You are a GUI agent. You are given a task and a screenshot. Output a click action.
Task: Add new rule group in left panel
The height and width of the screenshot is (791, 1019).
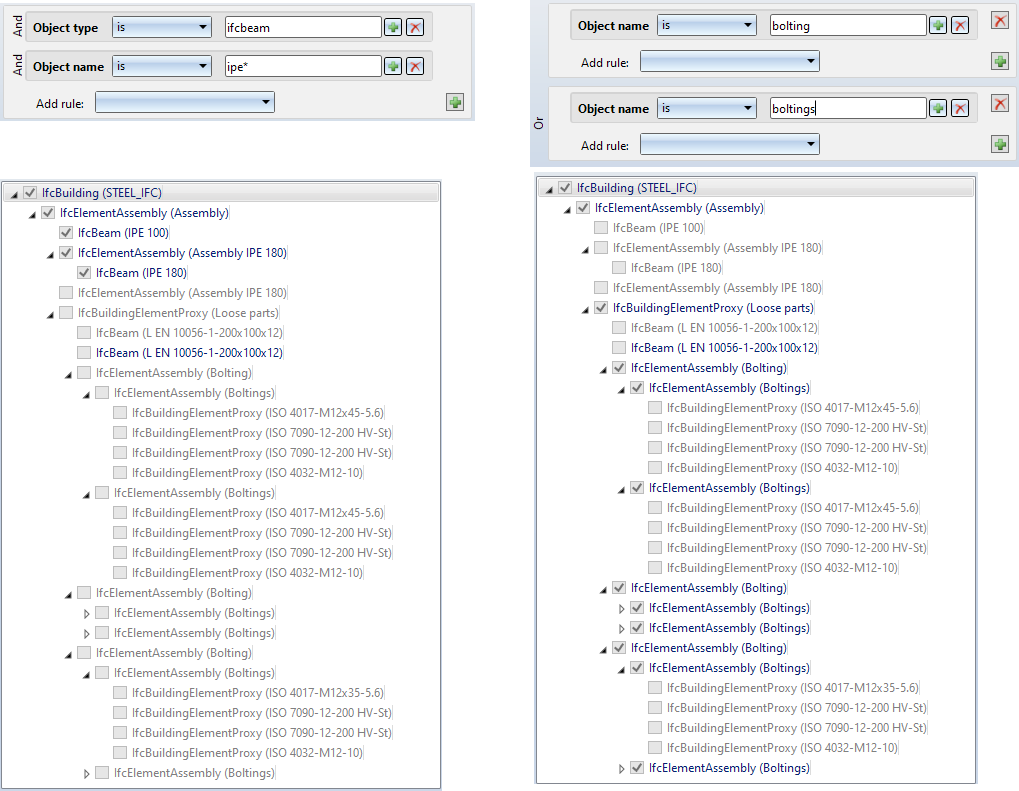(x=455, y=102)
